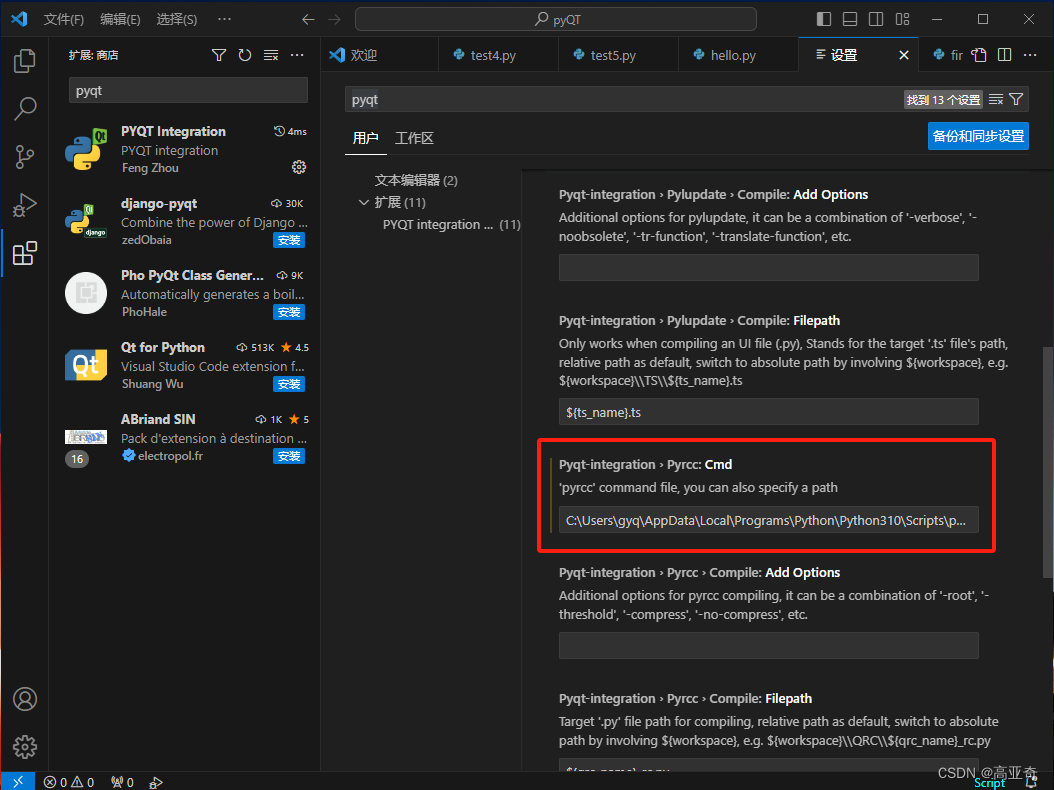
Task: Click the filter icon in the settings search bar
Action: 1017,99
